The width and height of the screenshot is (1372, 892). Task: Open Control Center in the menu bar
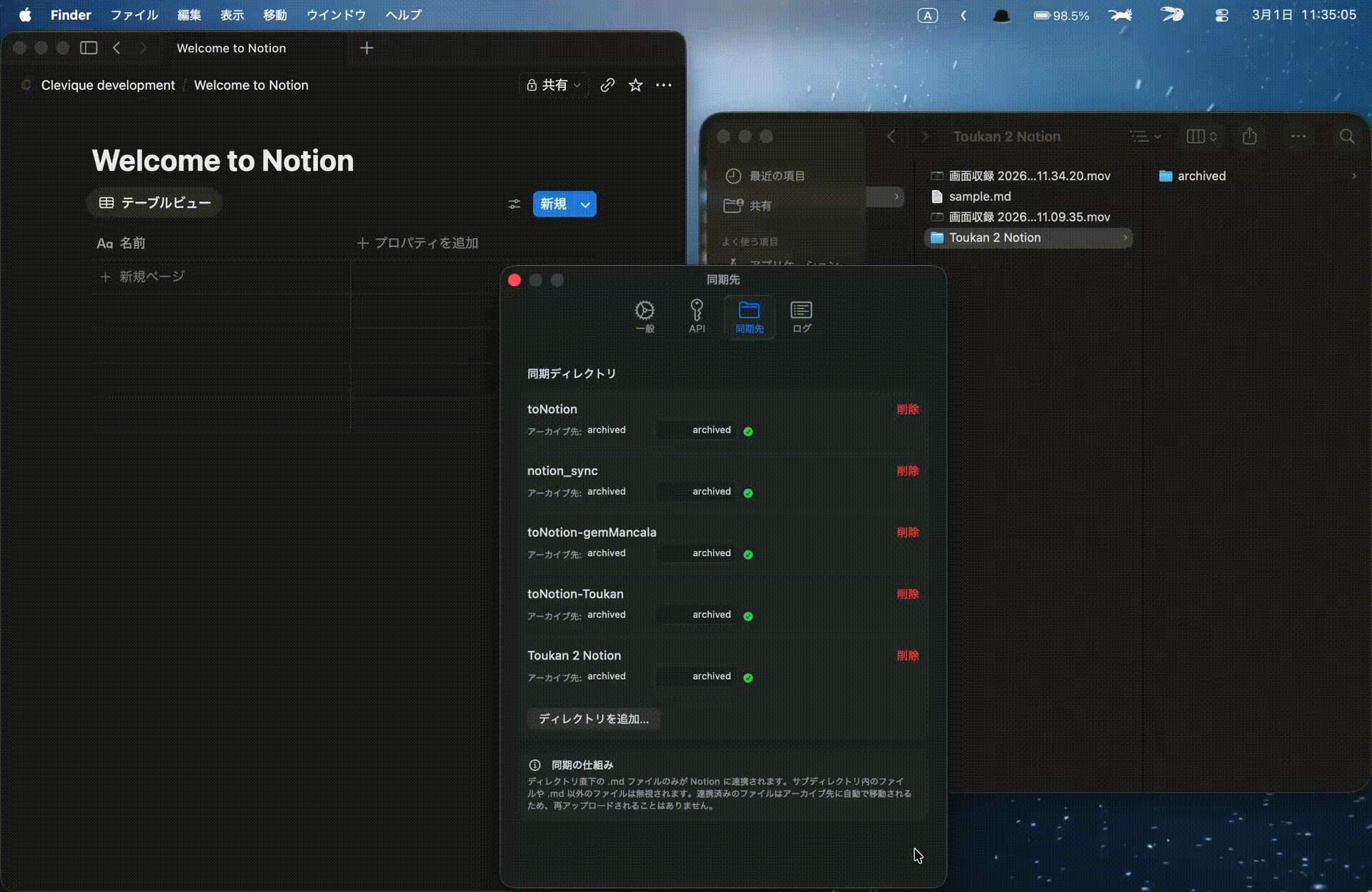coord(1222,15)
